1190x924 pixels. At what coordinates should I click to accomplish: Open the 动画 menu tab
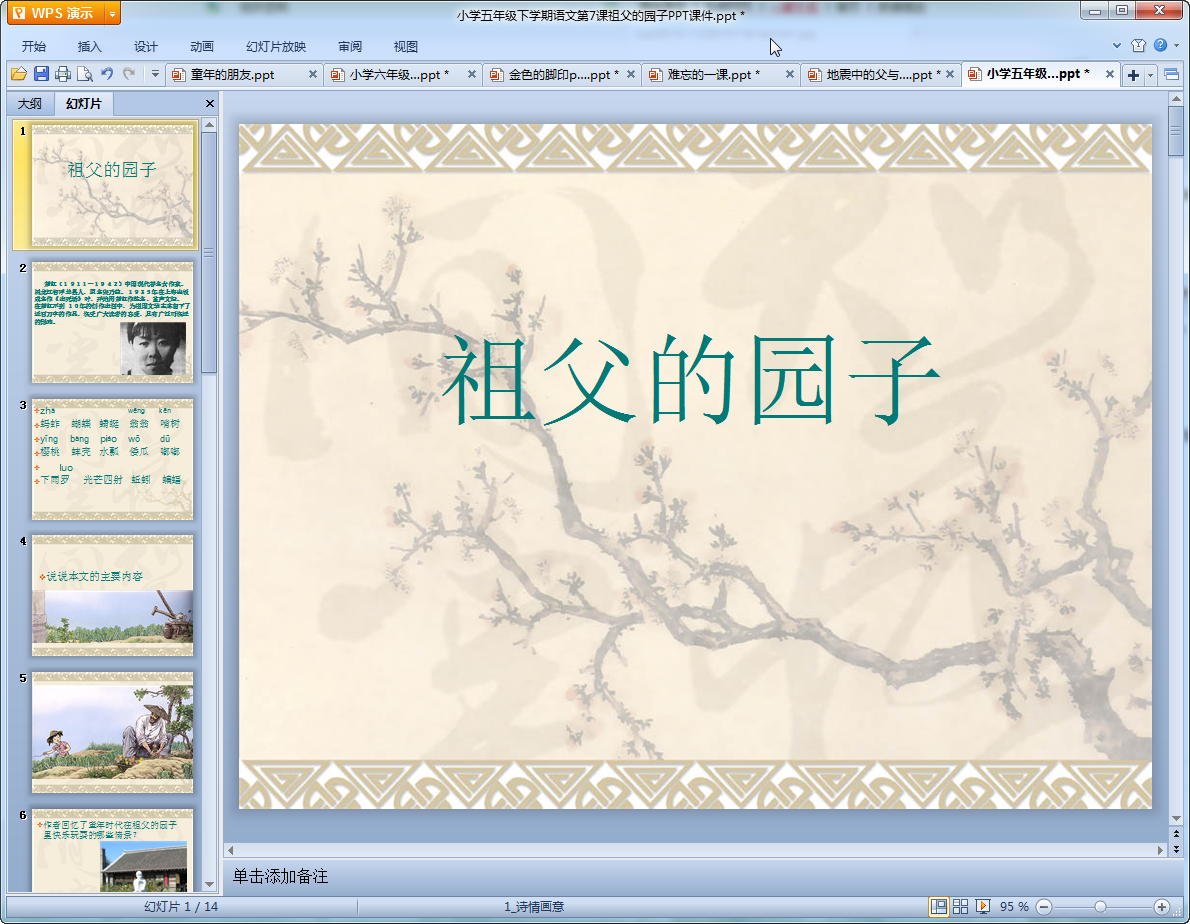pyautogui.click(x=202, y=46)
